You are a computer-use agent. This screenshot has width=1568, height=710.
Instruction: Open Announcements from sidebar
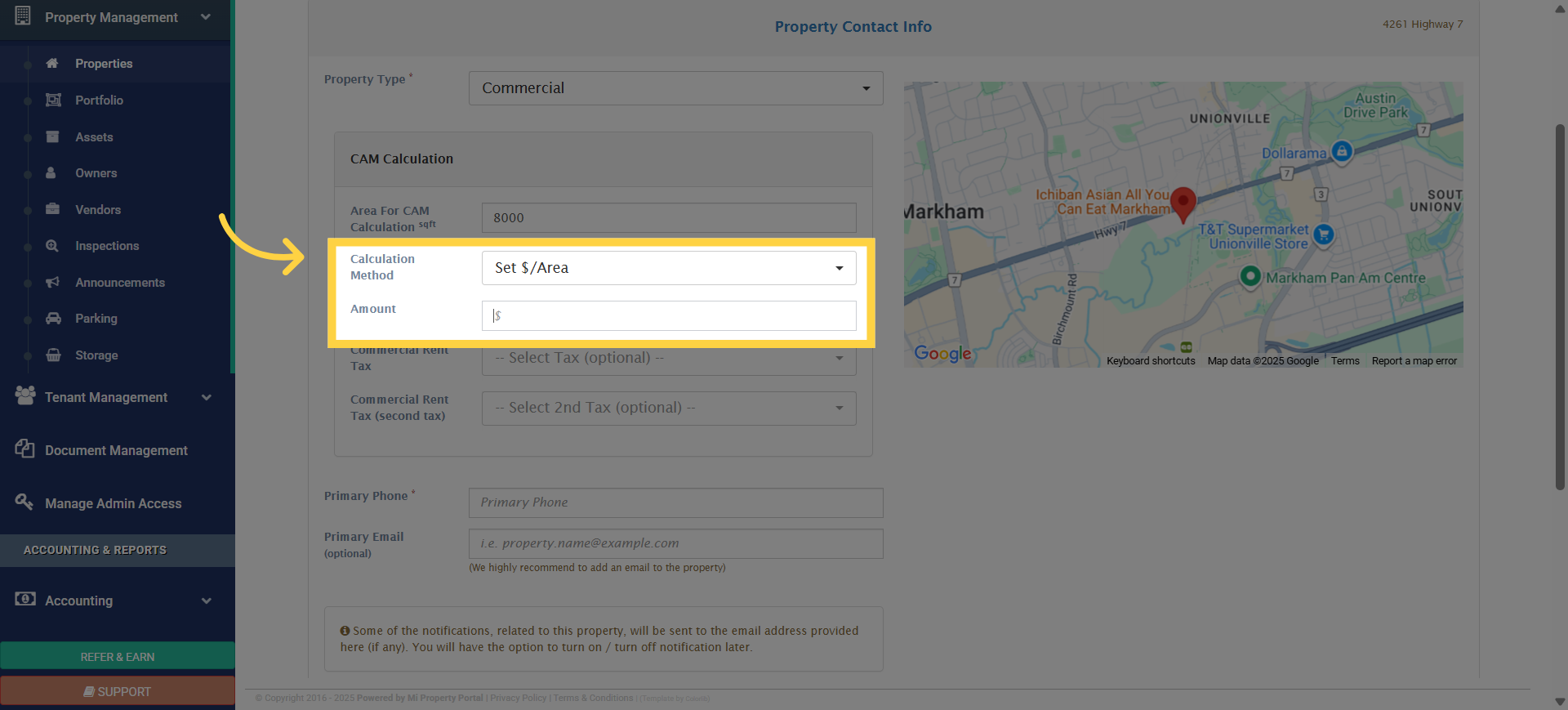(120, 283)
